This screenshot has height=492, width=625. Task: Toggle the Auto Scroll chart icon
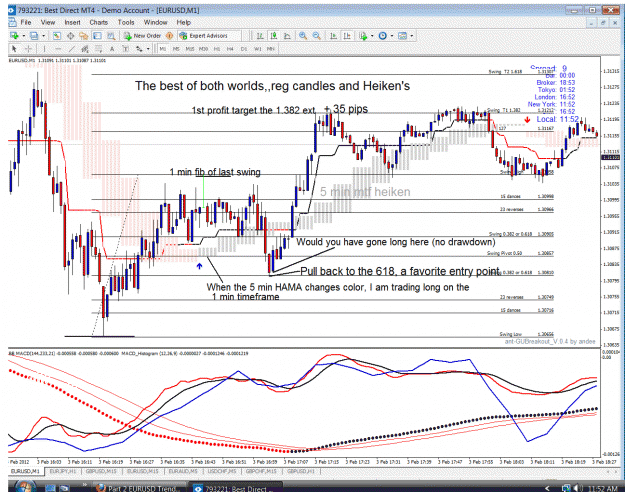(334, 36)
